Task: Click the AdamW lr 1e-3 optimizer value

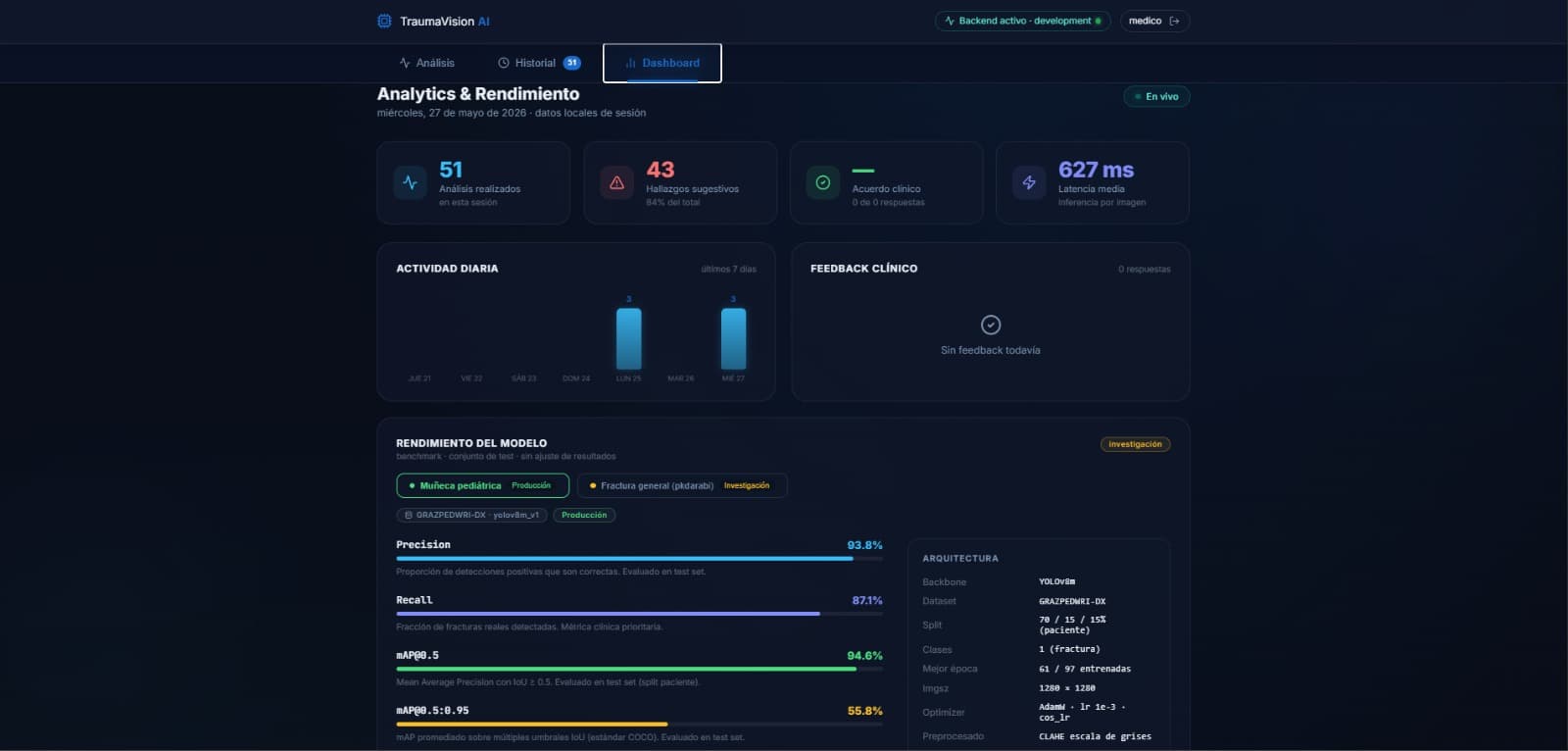Action: click(x=1082, y=712)
